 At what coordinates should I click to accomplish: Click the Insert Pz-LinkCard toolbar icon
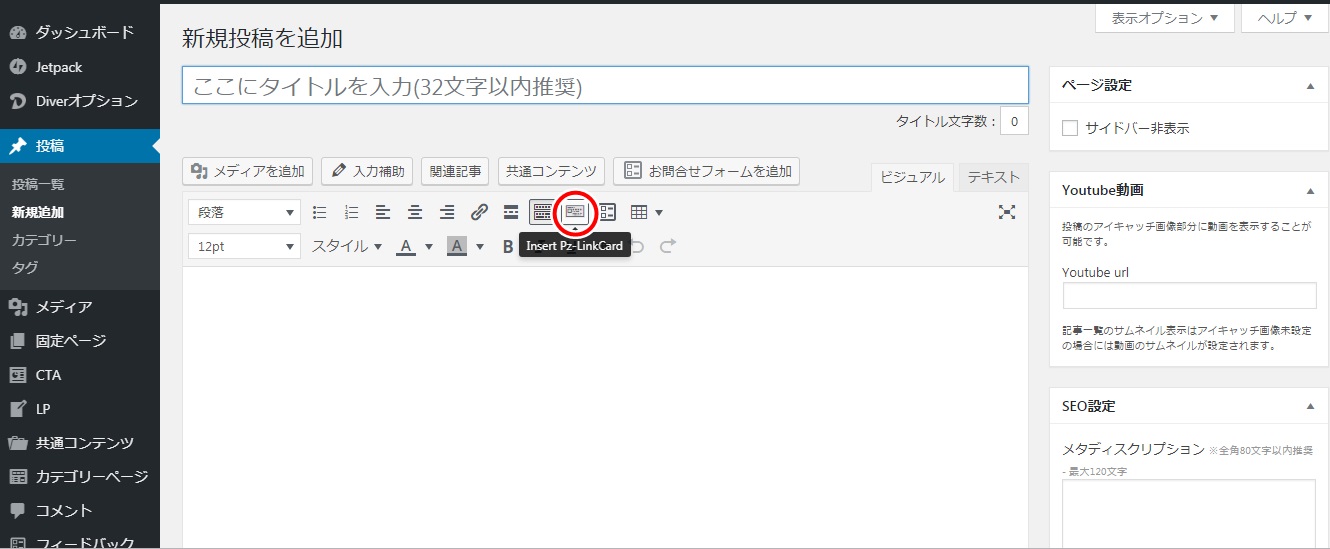coord(575,212)
